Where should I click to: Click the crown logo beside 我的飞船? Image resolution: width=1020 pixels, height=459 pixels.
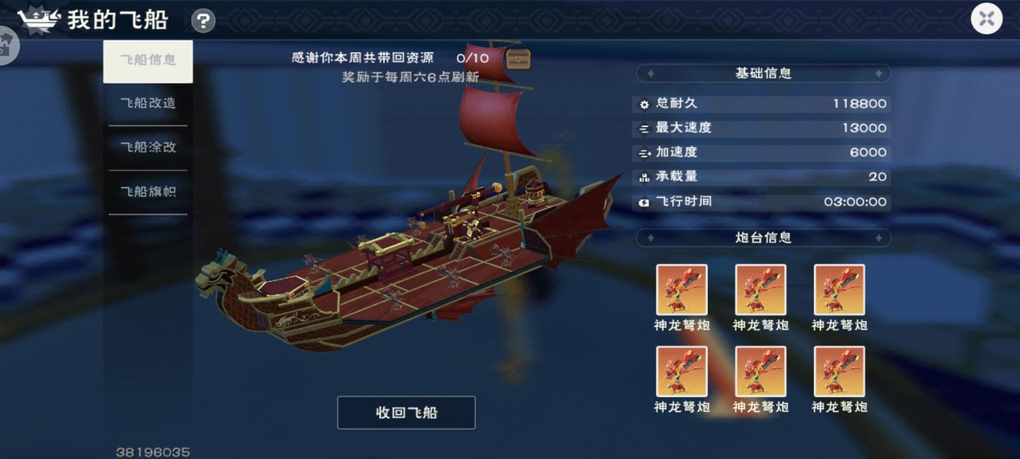(40, 21)
